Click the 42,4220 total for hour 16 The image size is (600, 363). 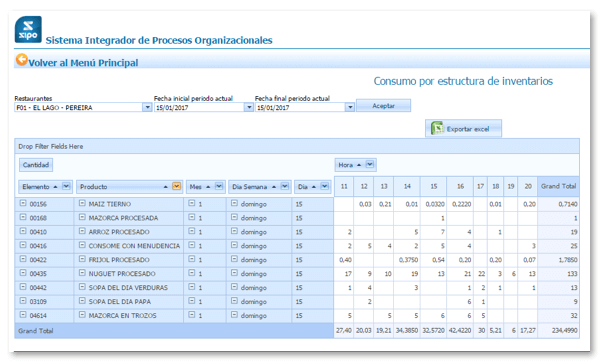coord(460,330)
